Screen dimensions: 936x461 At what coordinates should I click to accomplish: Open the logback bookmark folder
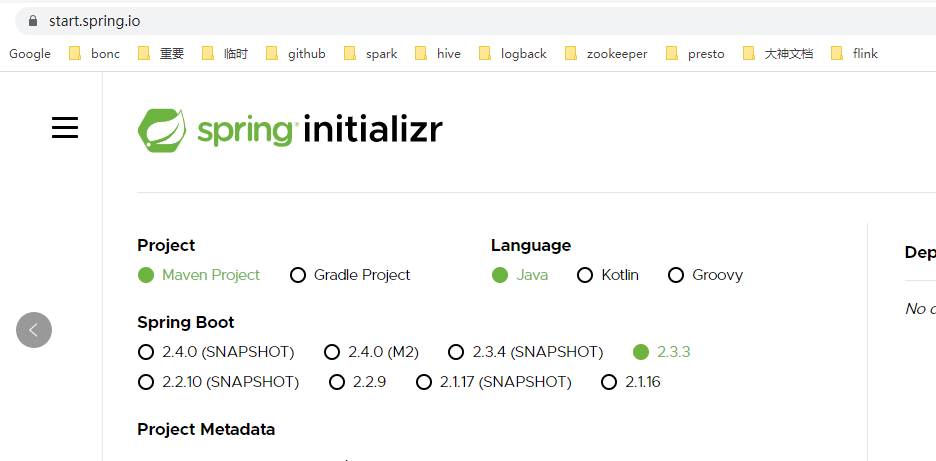tap(513, 54)
